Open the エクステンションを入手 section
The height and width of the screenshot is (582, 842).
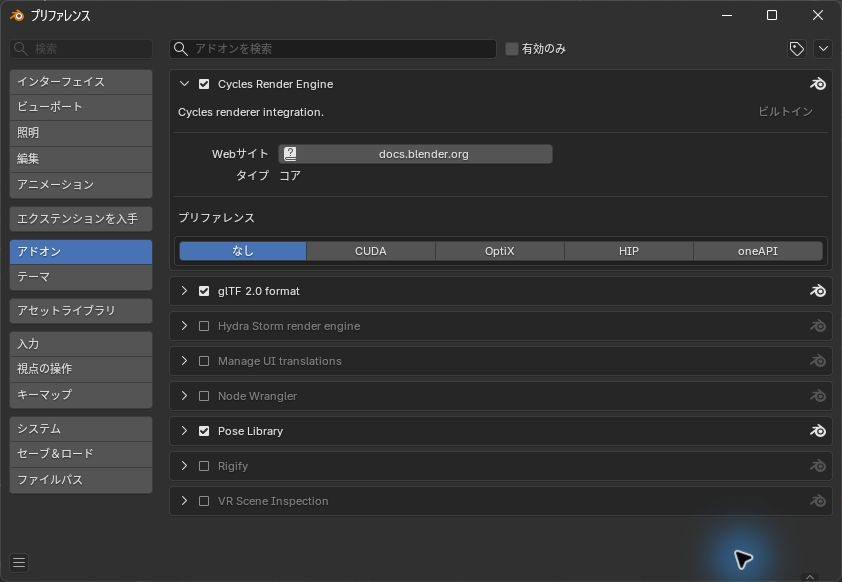[81, 219]
